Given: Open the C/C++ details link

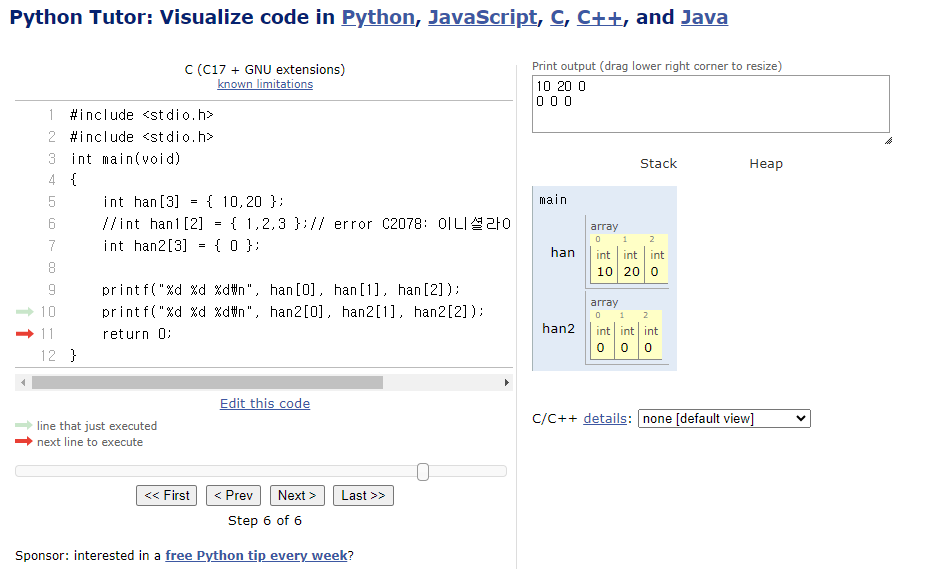Looking at the screenshot, I should pyautogui.click(x=605, y=419).
